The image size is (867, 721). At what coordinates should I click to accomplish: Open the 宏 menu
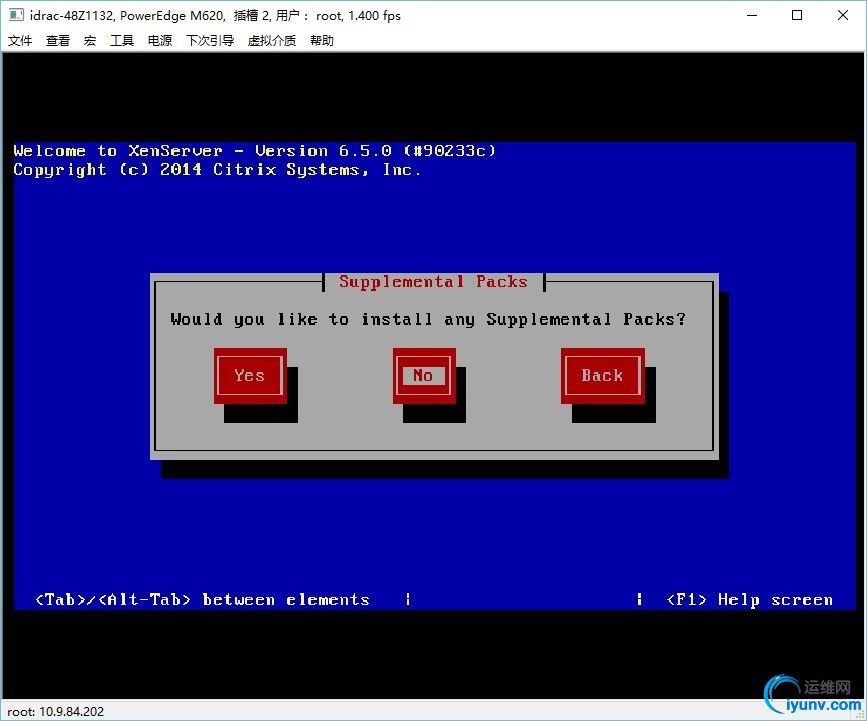pos(90,40)
